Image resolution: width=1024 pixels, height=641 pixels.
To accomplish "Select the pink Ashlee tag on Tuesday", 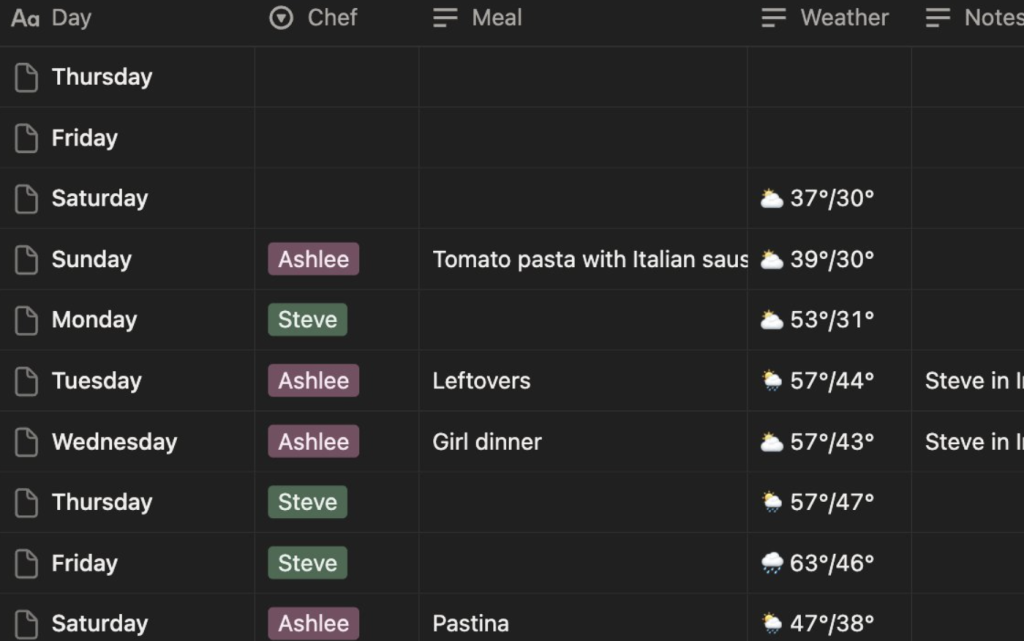I will 313,381.
